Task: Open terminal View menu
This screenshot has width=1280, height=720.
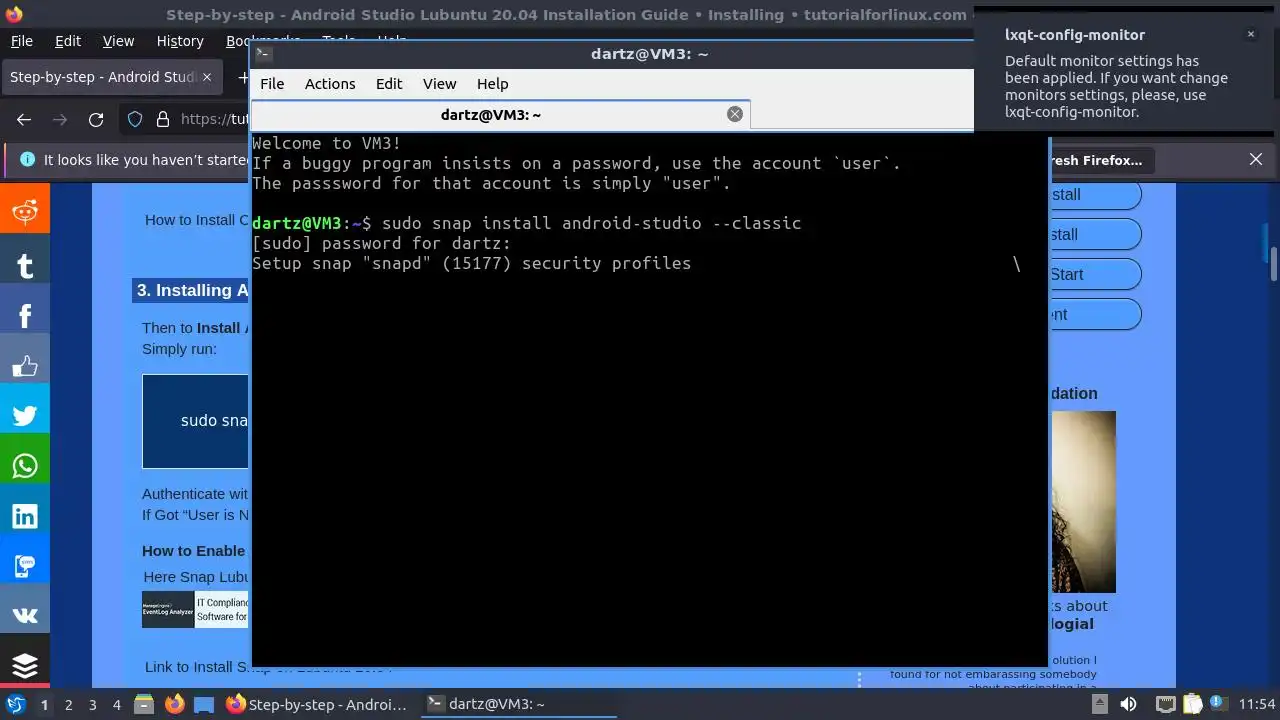Action: [x=439, y=84]
